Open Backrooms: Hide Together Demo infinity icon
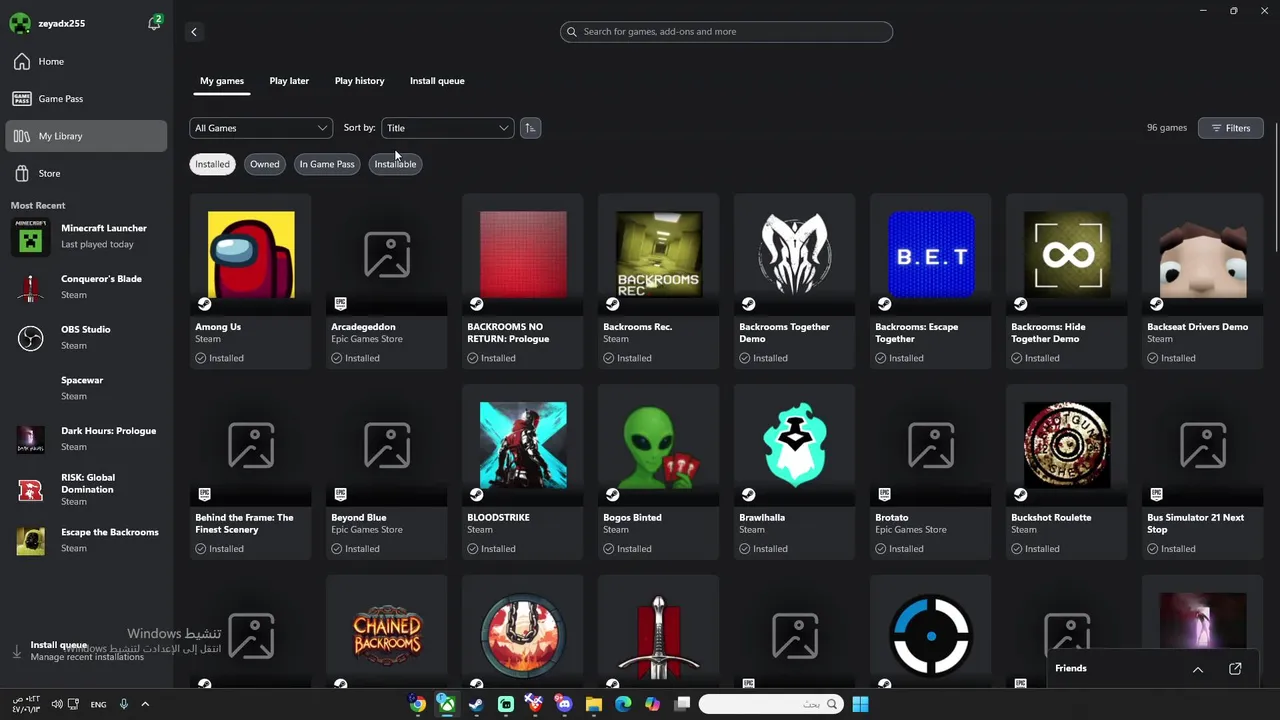Image resolution: width=1280 pixels, height=720 pixels. 1067,255
